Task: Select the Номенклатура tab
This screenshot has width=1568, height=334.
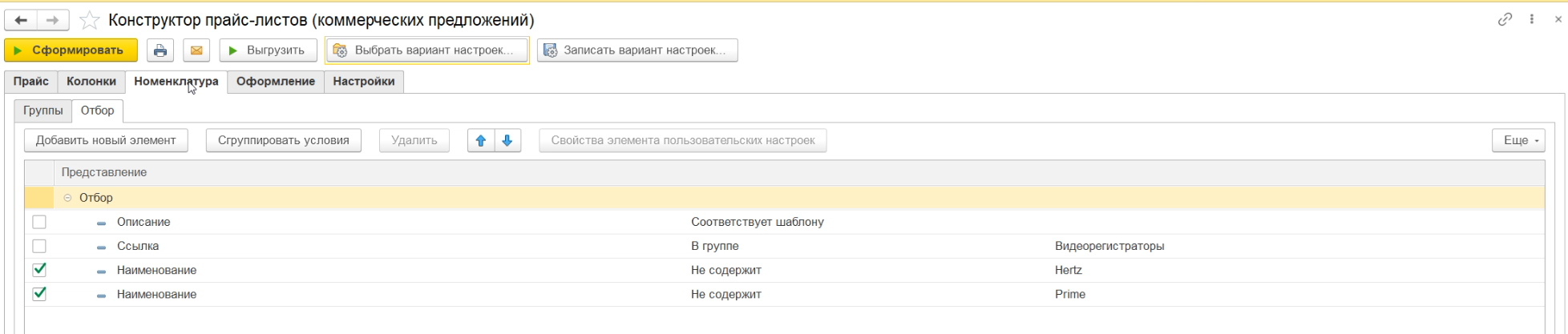Action: pyautogui.click(x=176, y=82)
